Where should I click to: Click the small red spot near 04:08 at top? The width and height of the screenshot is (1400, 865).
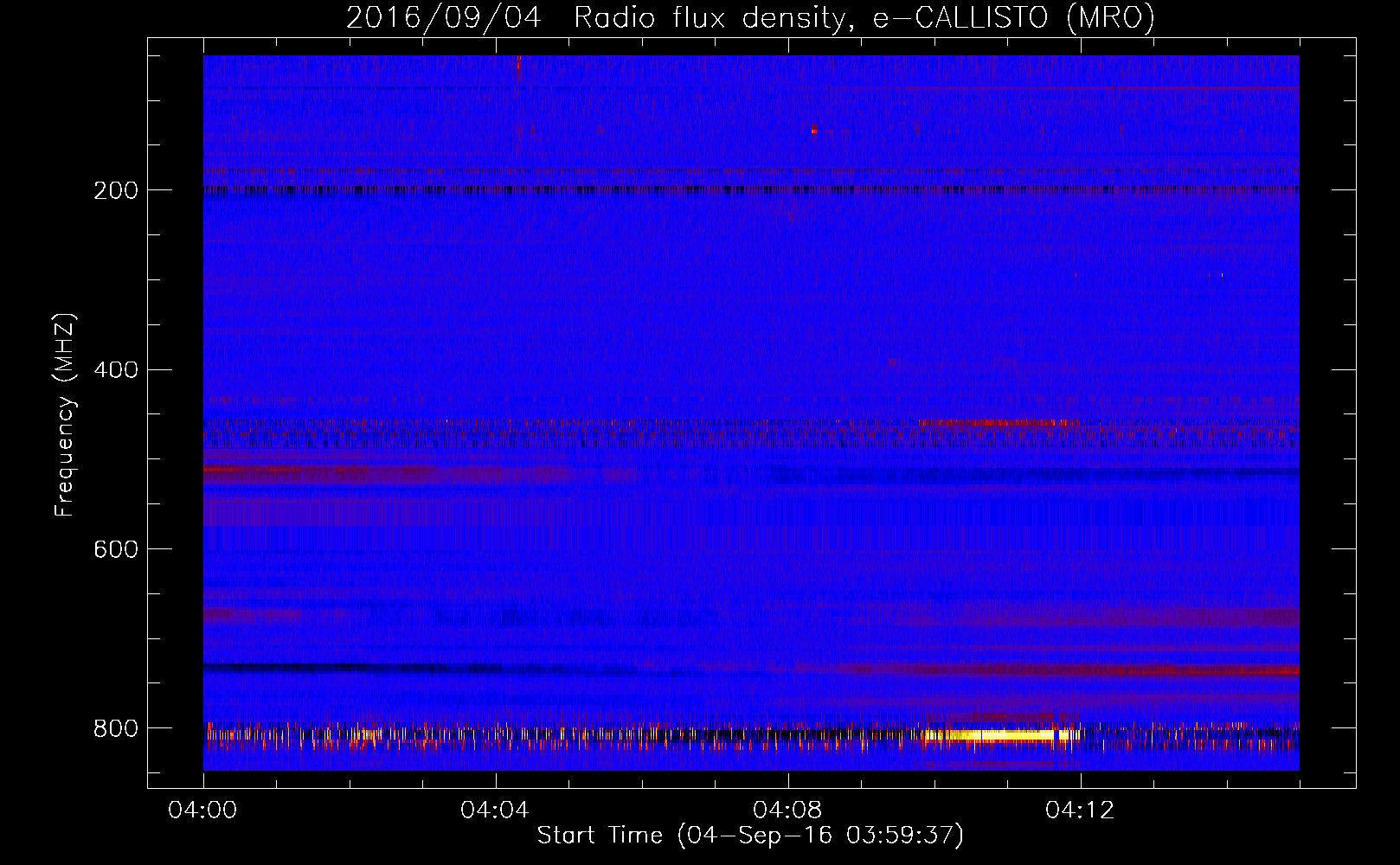point(814,131)
